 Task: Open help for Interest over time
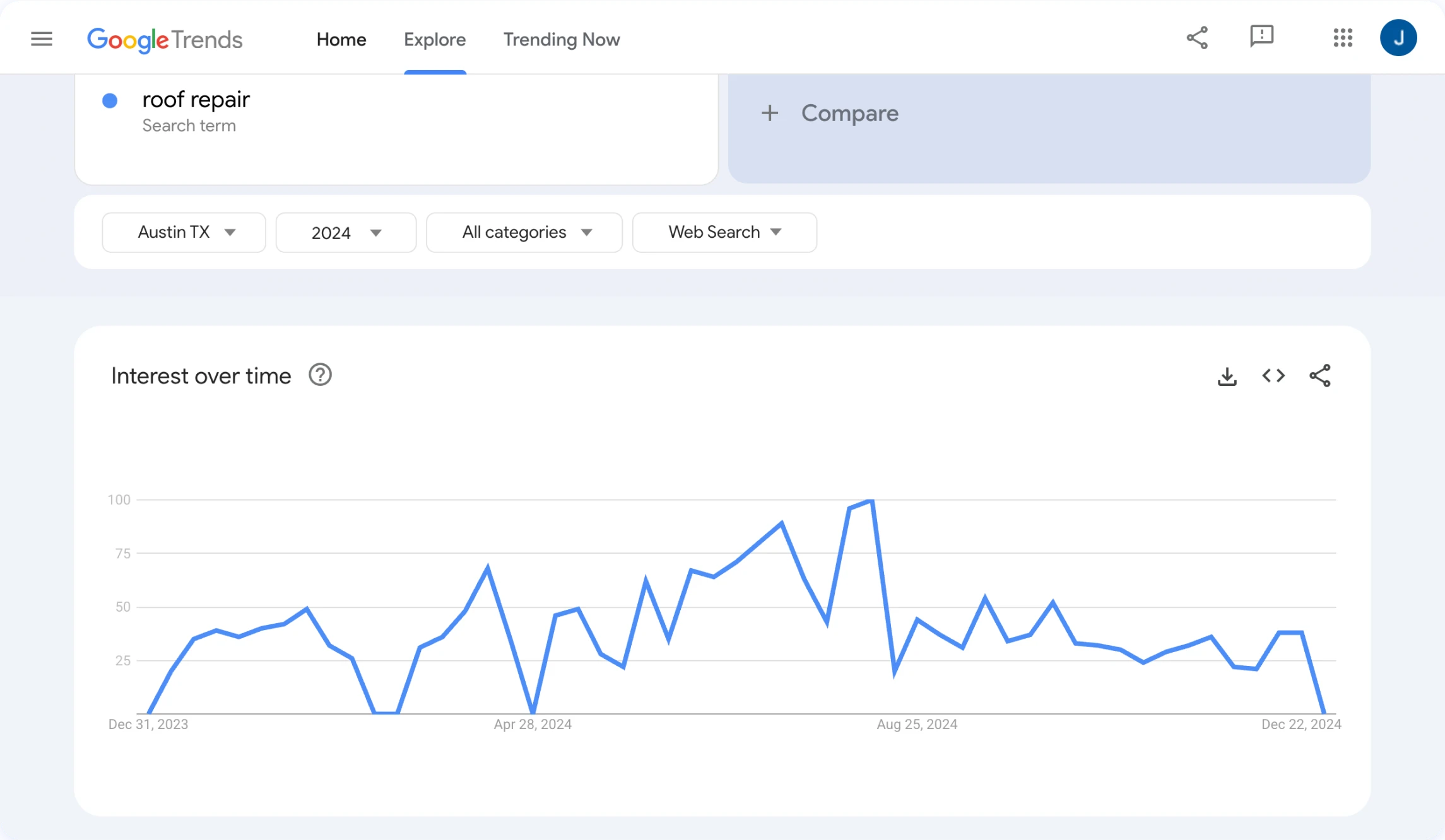click(320, 375)
